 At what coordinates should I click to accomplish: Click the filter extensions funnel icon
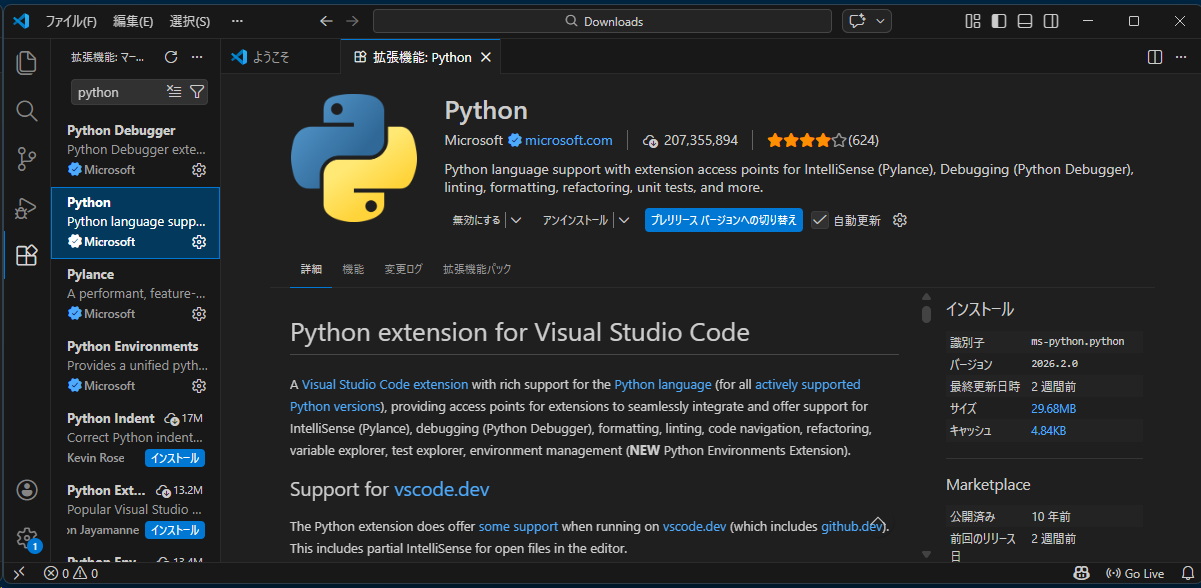[x=197, y=92]
